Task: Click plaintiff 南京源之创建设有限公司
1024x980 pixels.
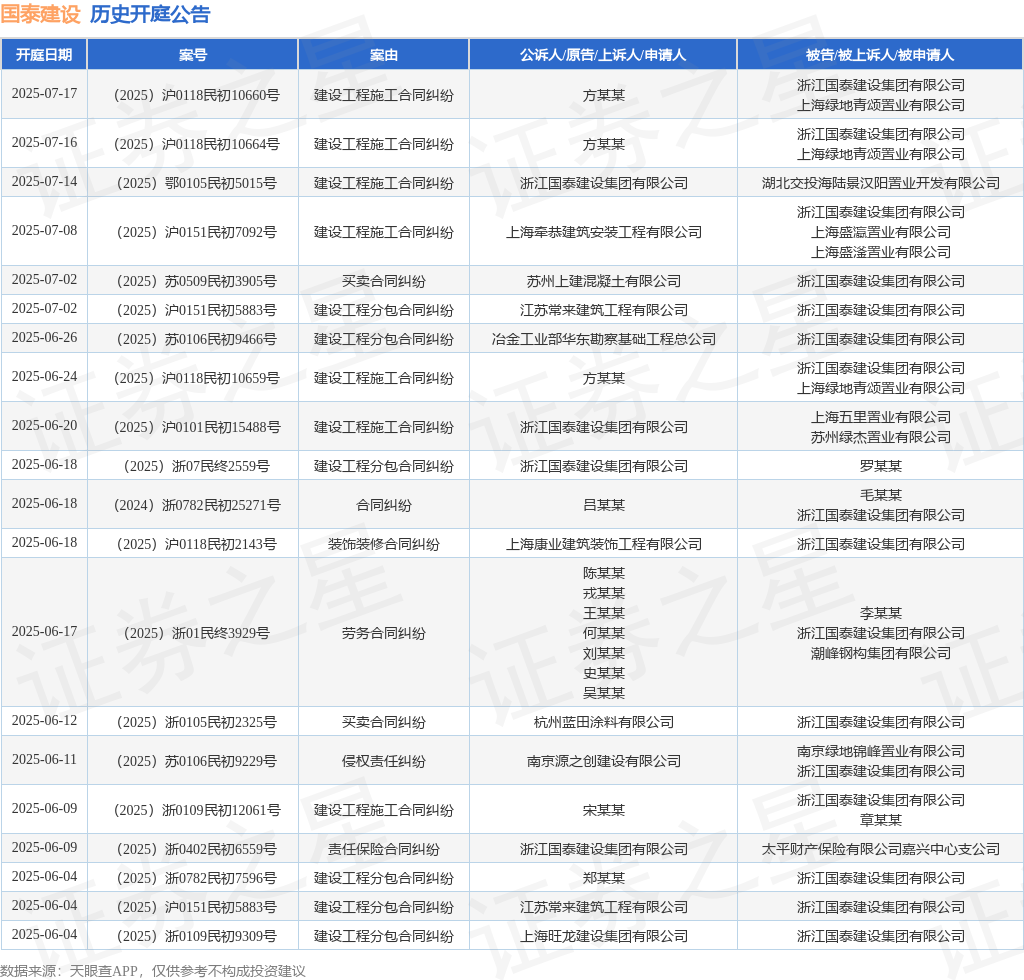Action: point(603,761)
